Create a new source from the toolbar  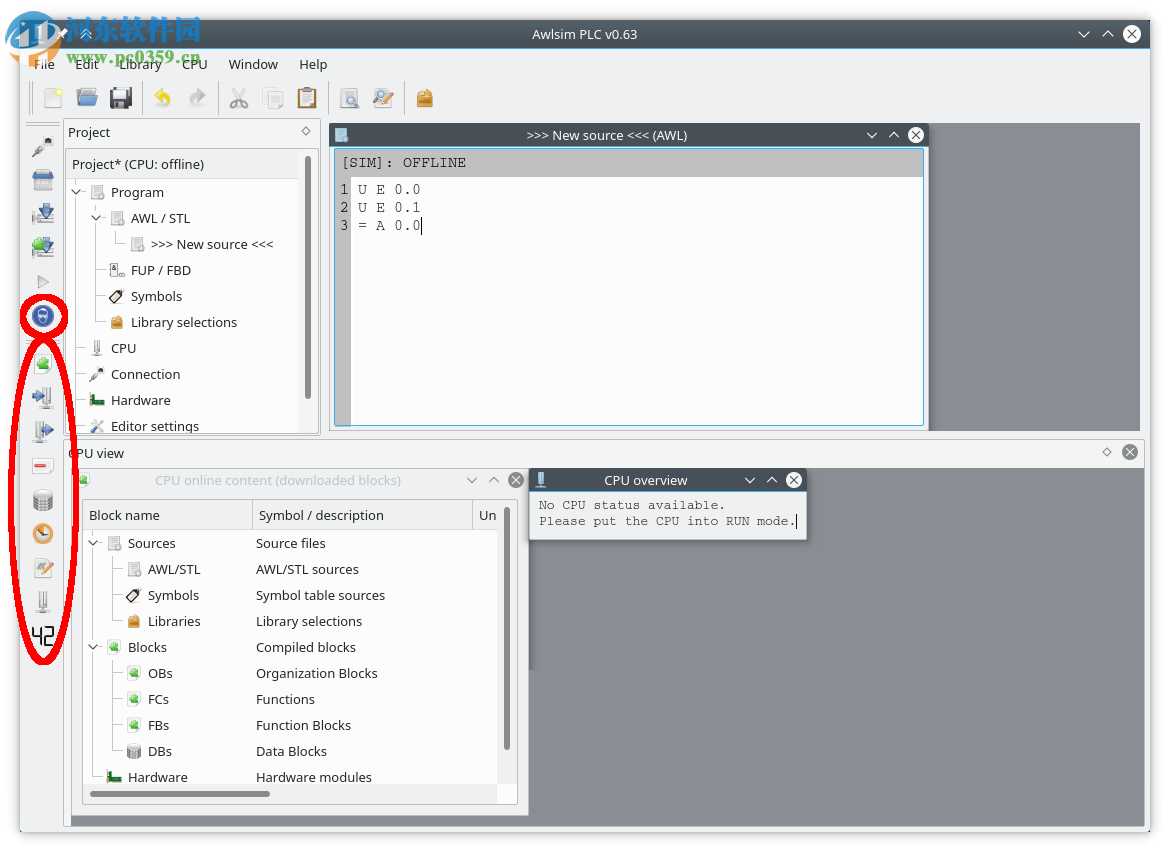(x=51, y=97)
